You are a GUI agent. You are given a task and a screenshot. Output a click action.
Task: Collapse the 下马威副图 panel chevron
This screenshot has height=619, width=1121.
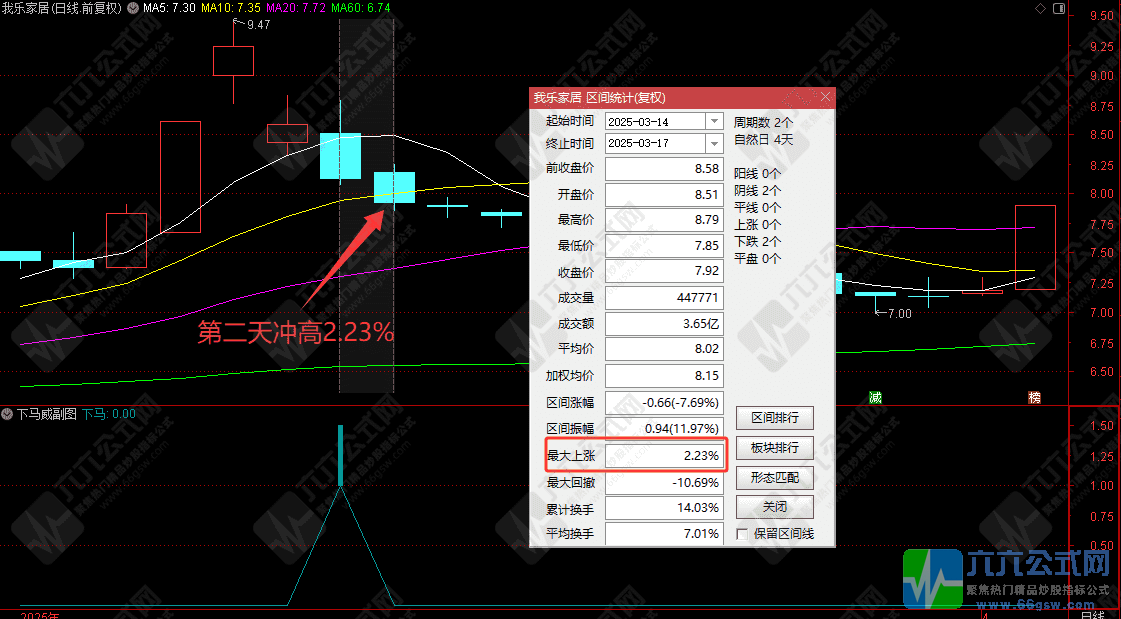pyautogui.click(x=7, y=412)
